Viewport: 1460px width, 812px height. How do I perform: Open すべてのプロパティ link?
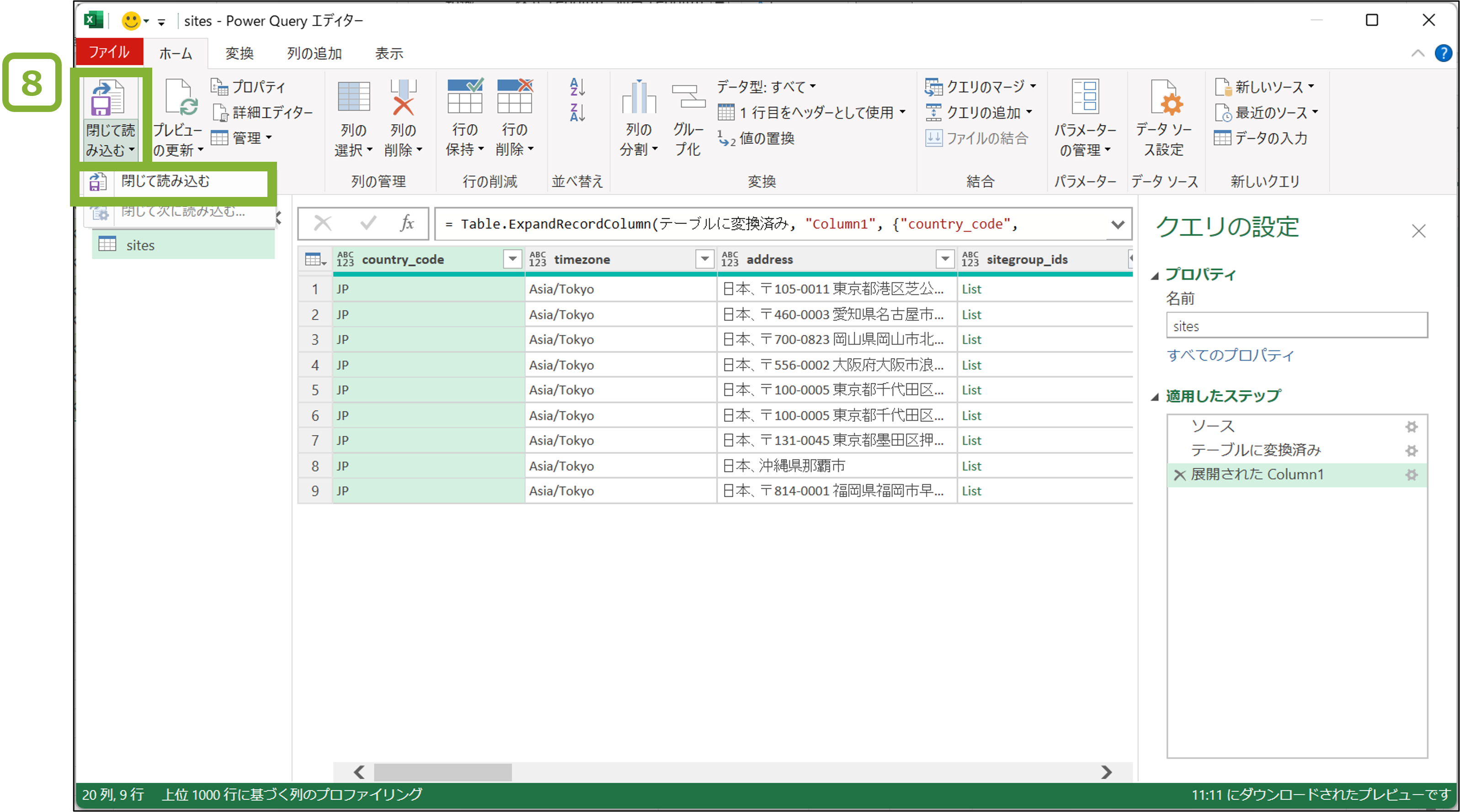pyautogui.click(x=1231, y=356)
